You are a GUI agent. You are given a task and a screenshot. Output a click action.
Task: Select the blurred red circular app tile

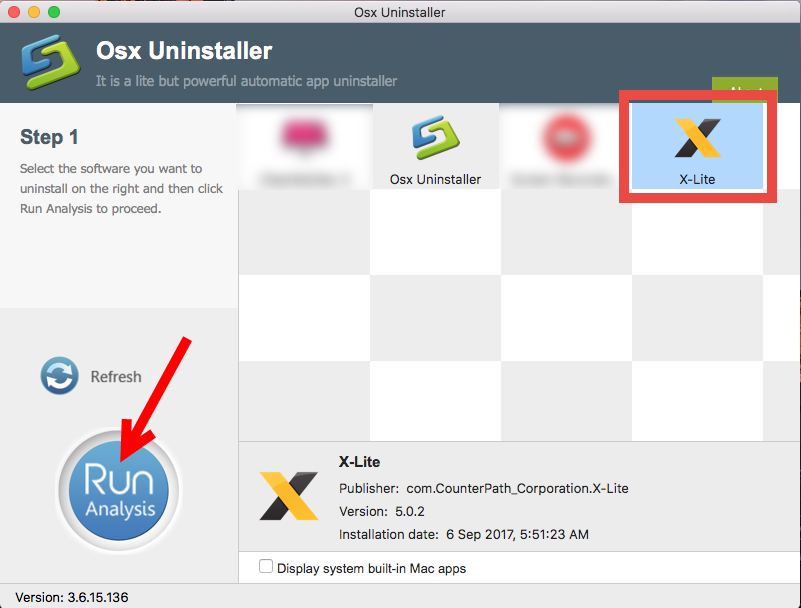[x=566, y=147]
